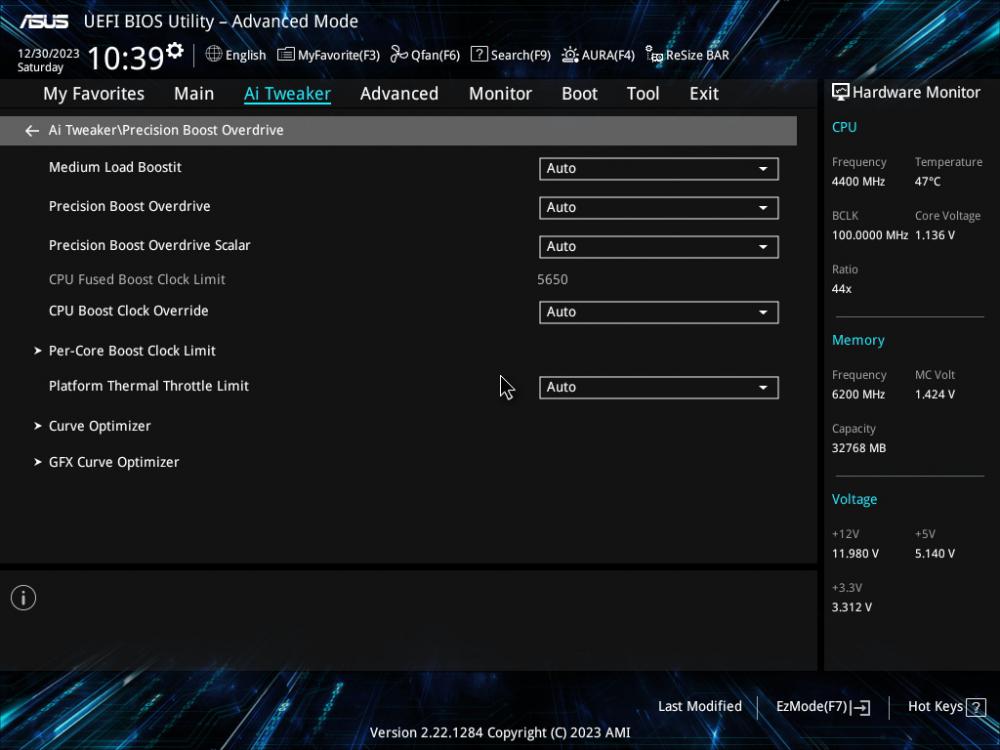Go to the Exit tab
The image size is (1000, 750).
click(x=704, y=94)
